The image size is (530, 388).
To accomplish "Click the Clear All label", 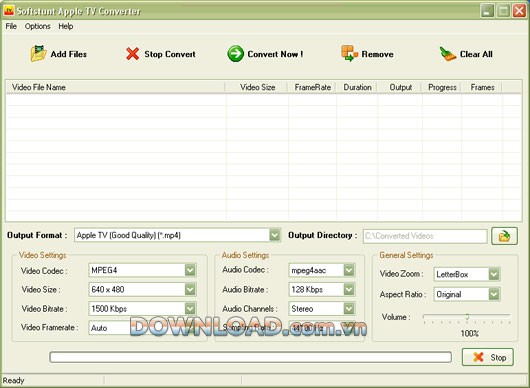I will [x=476, y=54].
